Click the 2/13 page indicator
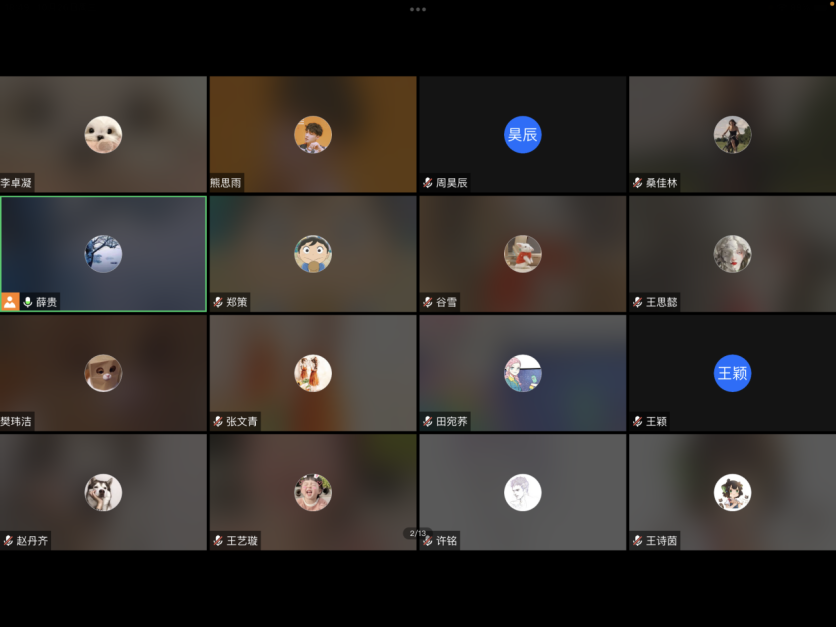Screen dimensions: 836x628 (418, 533)
